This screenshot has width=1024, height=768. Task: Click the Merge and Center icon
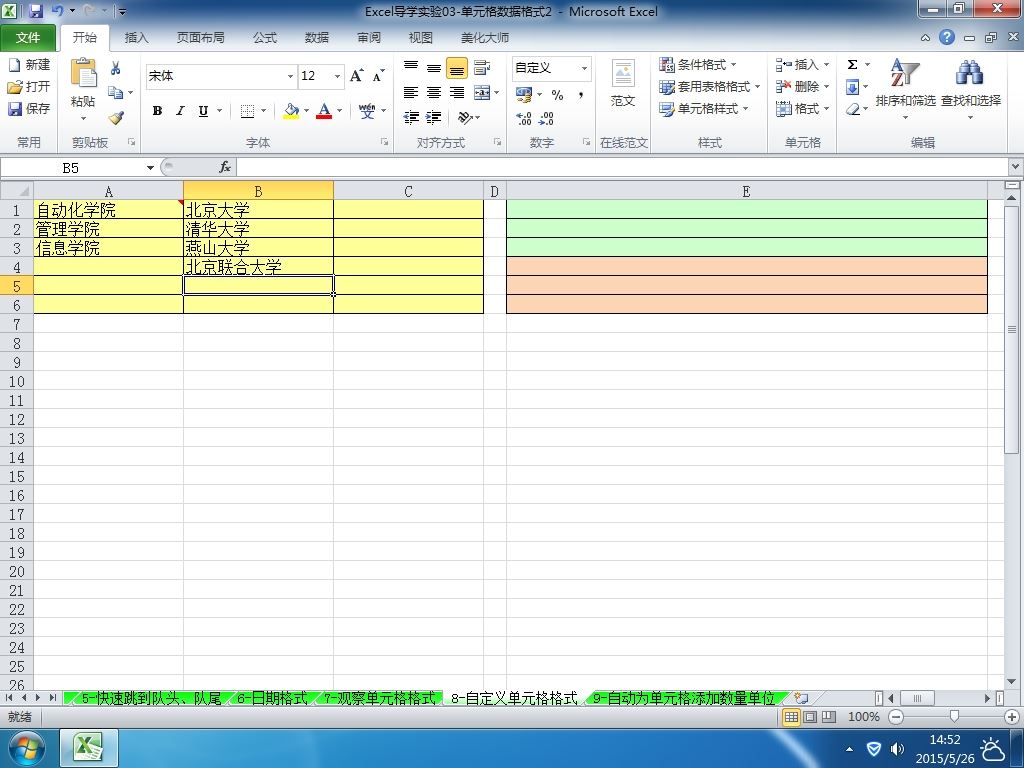[x=482, y=93]
